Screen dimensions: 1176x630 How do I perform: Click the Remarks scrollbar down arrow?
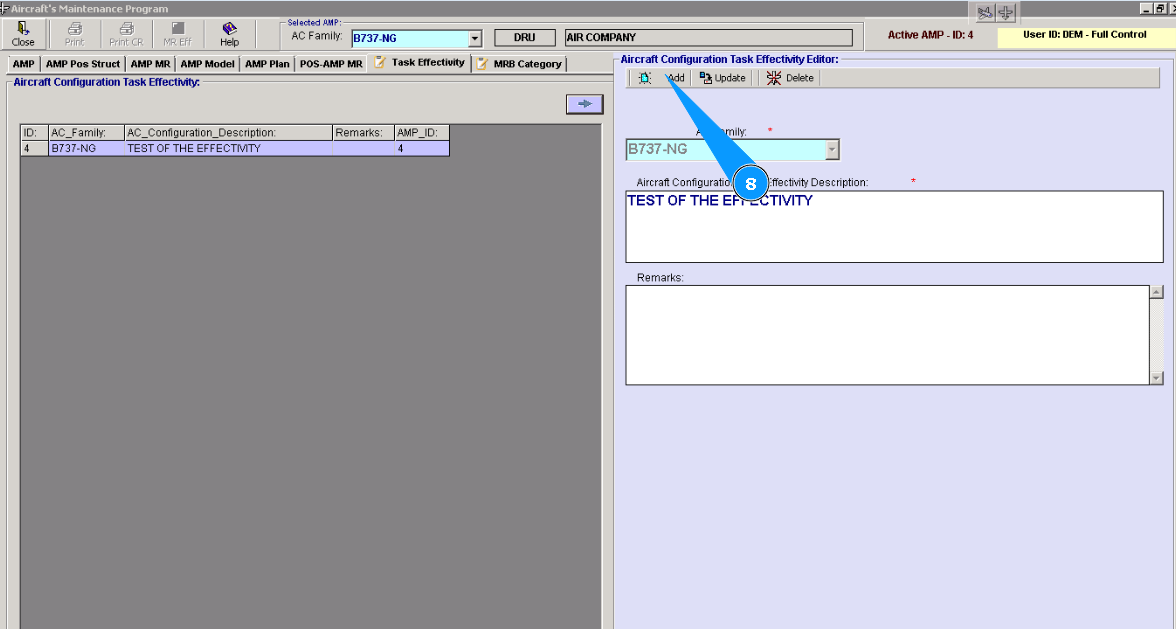[x=1156, y=379]
